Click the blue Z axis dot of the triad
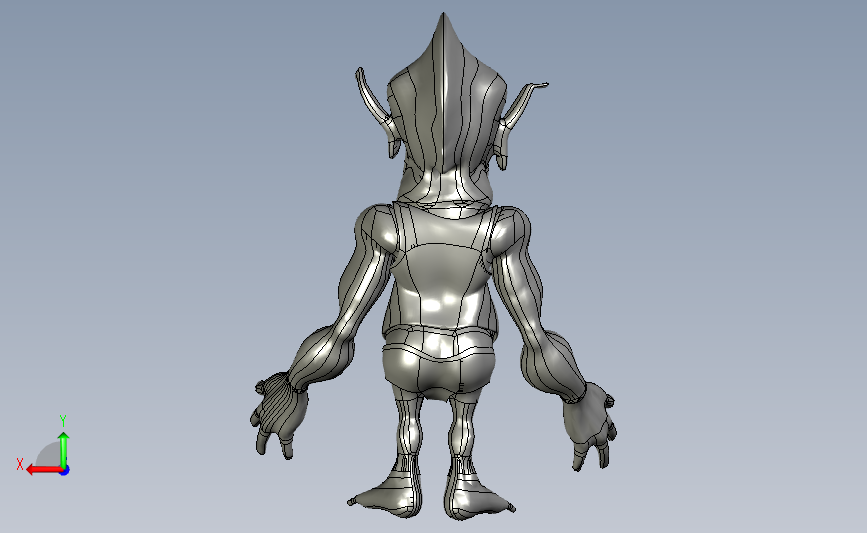Viewport: 867px width, 533px height. click(65, 471)
